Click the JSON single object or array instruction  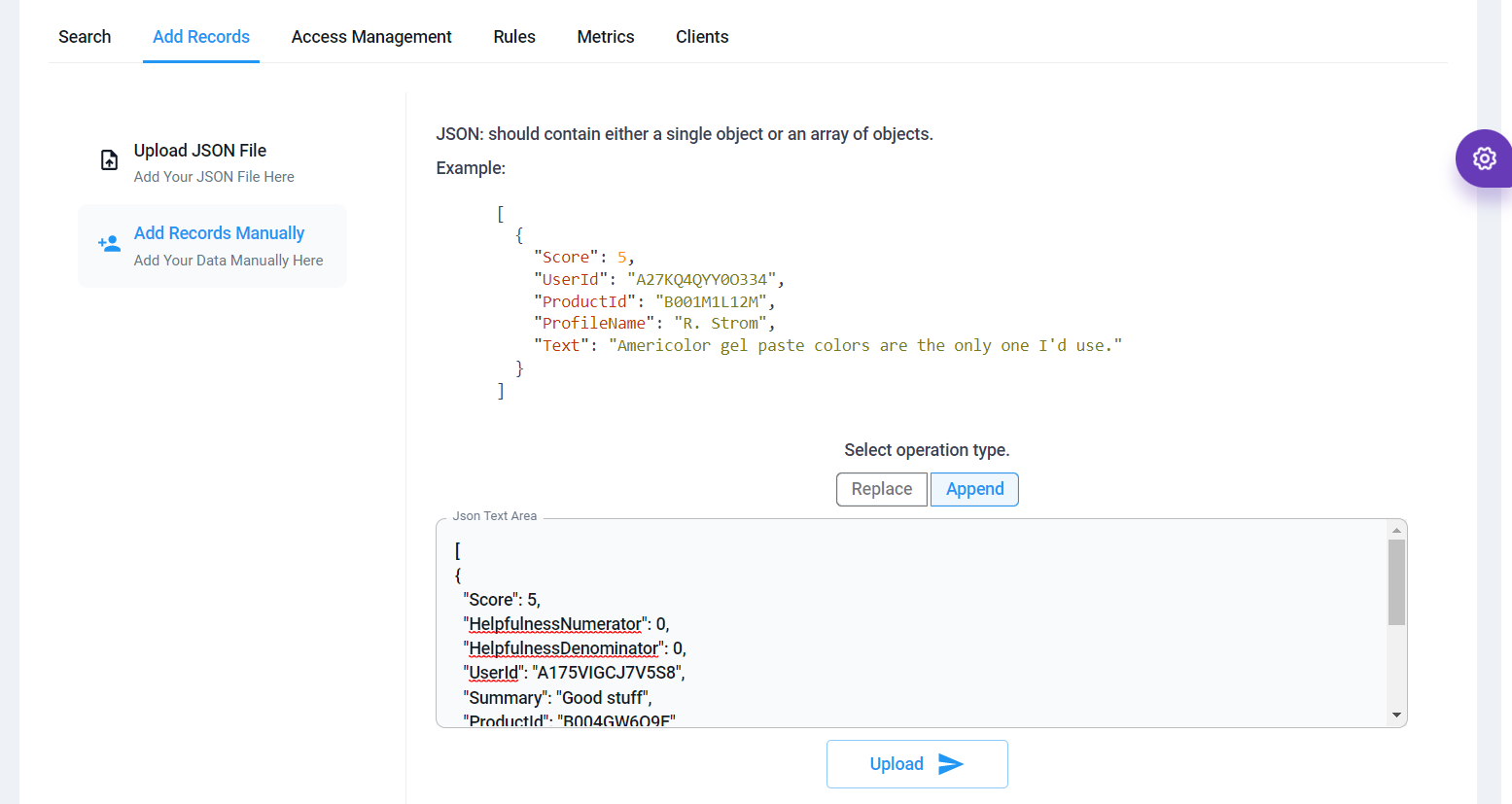tap(685, 134)
